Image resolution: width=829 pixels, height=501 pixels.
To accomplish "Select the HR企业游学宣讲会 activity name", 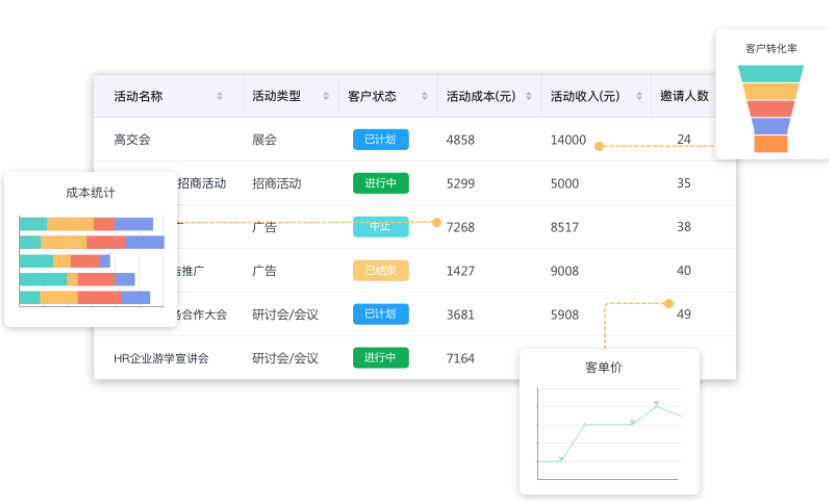I will pos(161,359).
